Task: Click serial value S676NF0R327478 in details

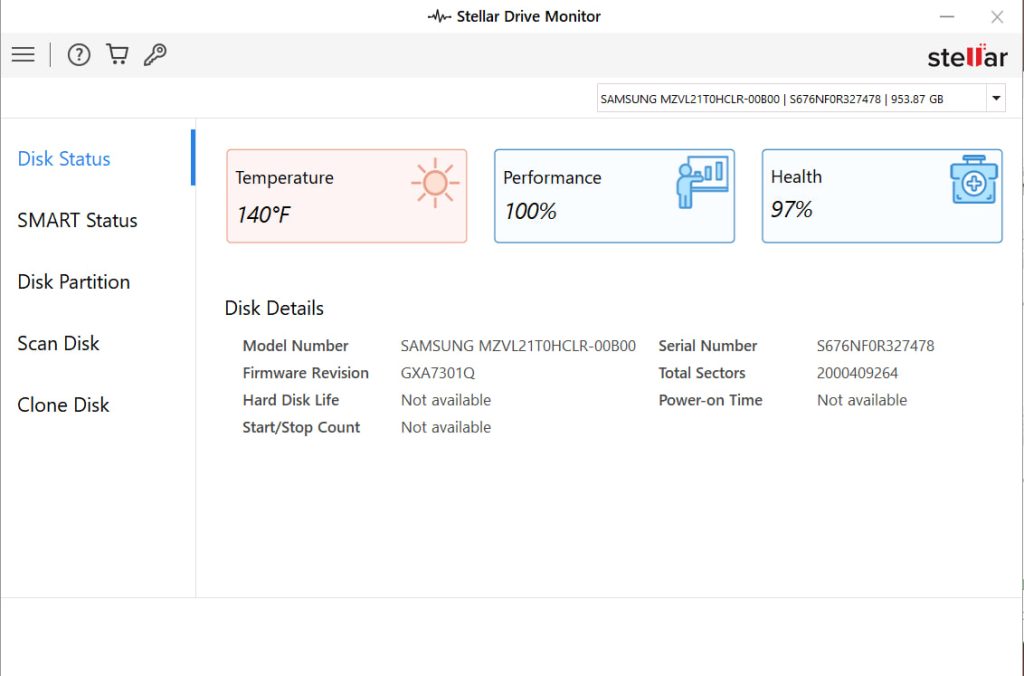Action: pos(875,346)
